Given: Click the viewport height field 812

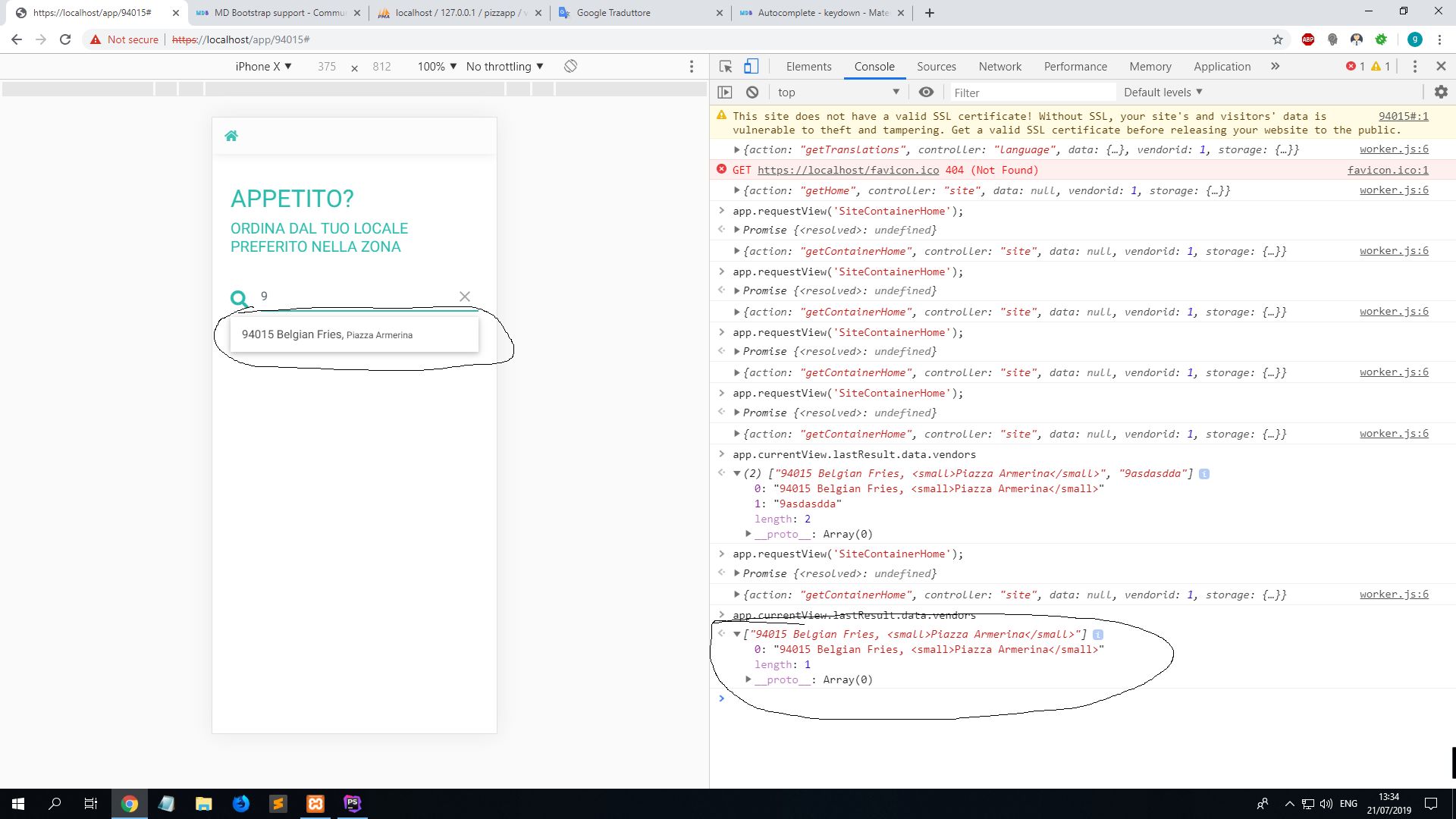Looking at the screenshot, I should (381, 67).
